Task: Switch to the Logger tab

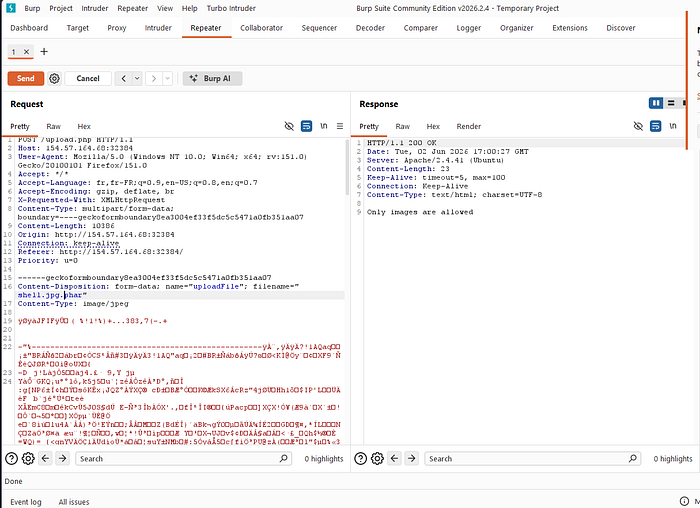Action: point(469,28)
